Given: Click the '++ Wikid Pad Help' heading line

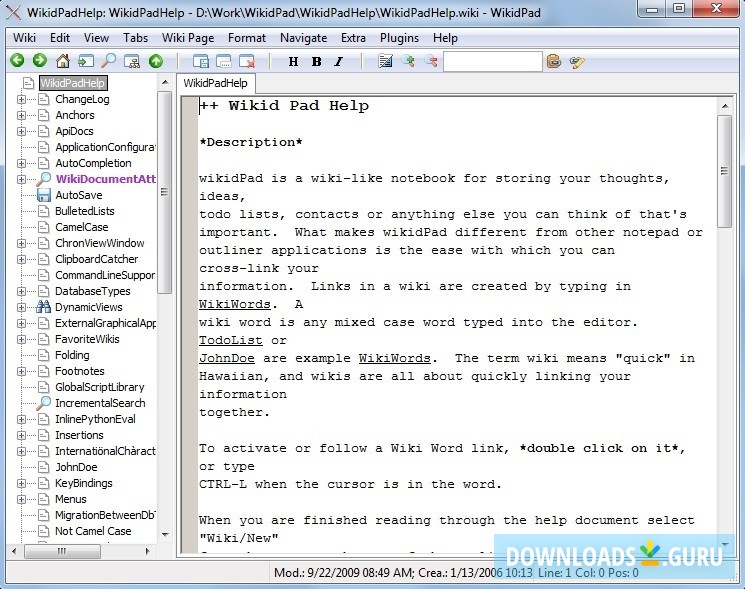Looking at the screenshot, I should tap(284, 105).
